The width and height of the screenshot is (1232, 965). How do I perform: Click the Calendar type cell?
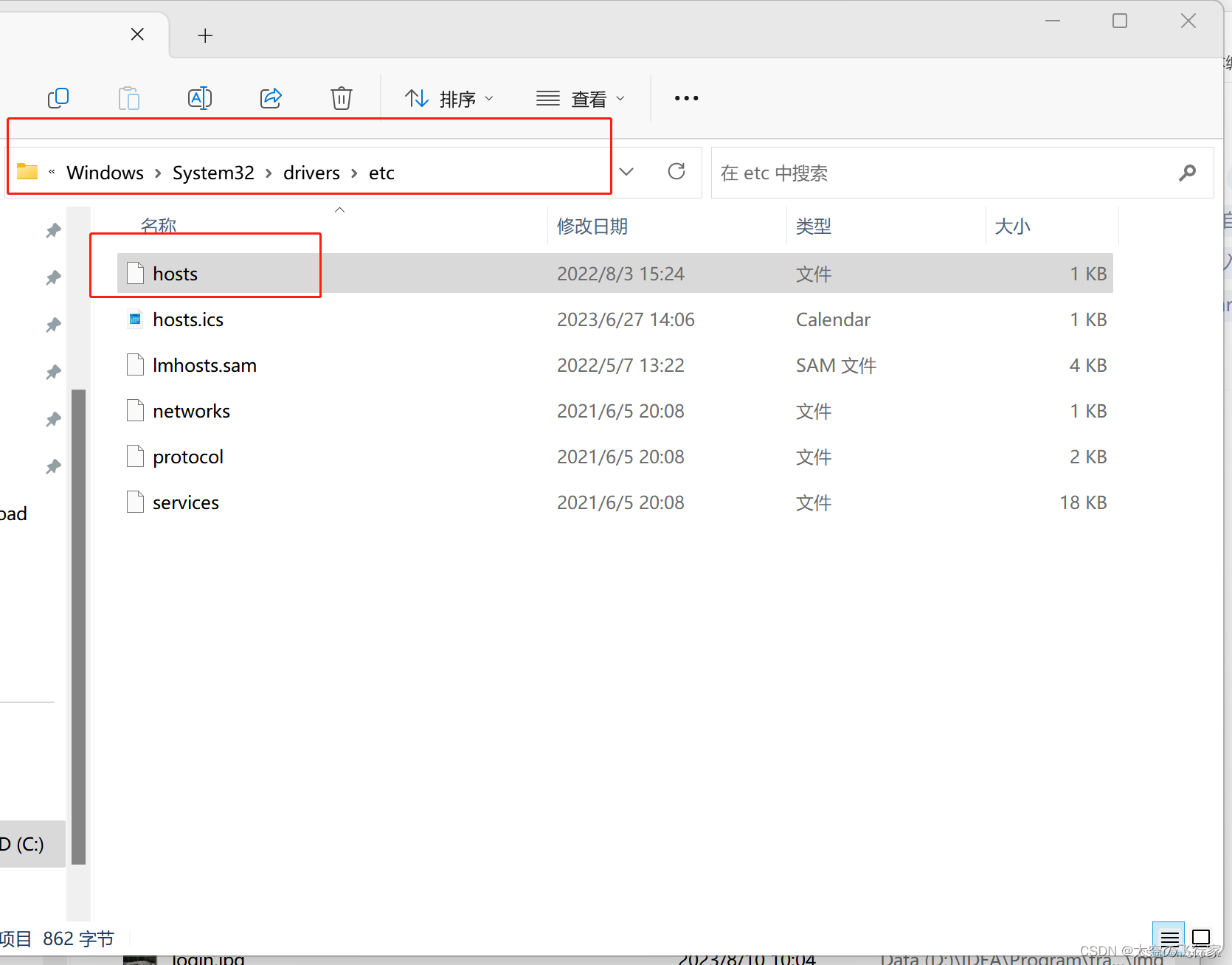[x=833, y=319]
